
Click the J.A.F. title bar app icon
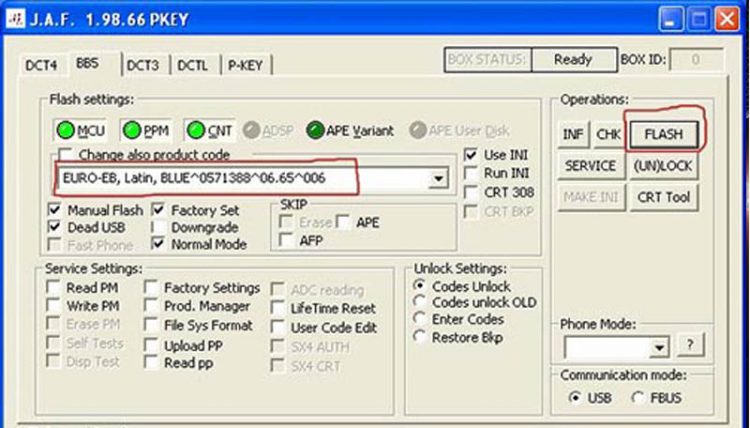coord(15,20)
